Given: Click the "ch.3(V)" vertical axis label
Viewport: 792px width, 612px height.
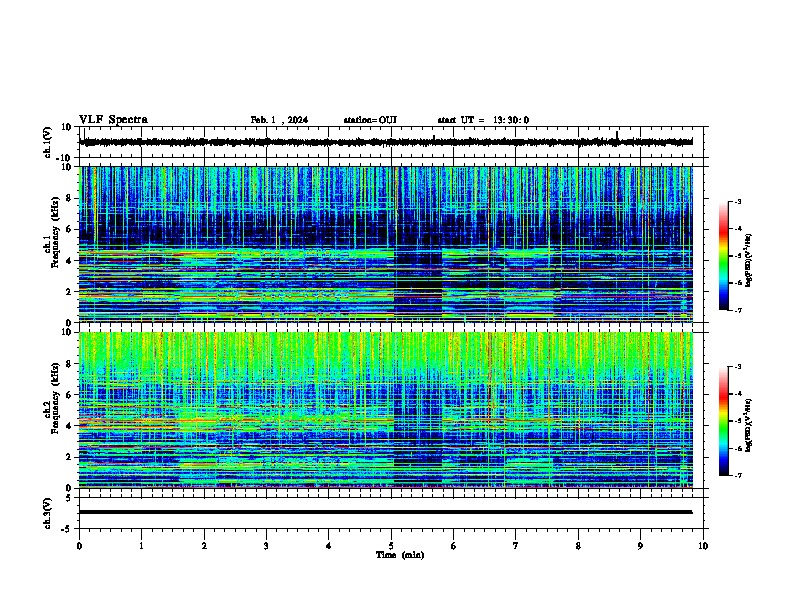Looking at the screenshot, I should point(48,513).
